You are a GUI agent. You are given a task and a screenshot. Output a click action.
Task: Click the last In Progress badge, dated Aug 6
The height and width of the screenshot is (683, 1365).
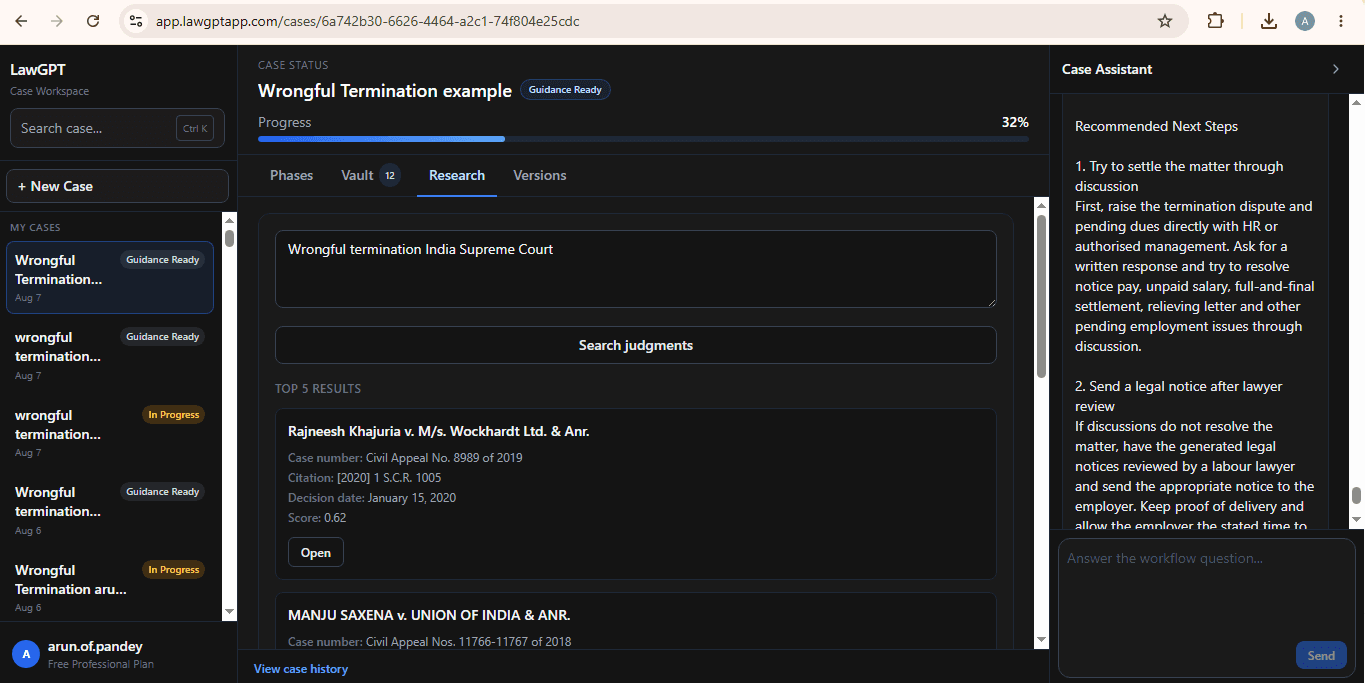(x=173, y=570)
